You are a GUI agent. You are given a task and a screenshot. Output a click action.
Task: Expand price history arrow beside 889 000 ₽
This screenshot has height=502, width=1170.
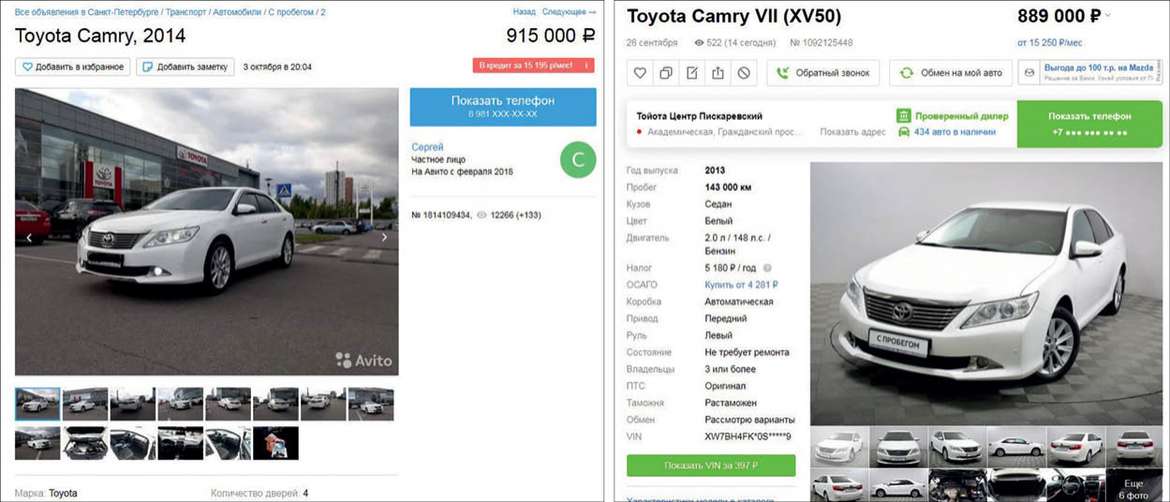[x=1107, y=16]
